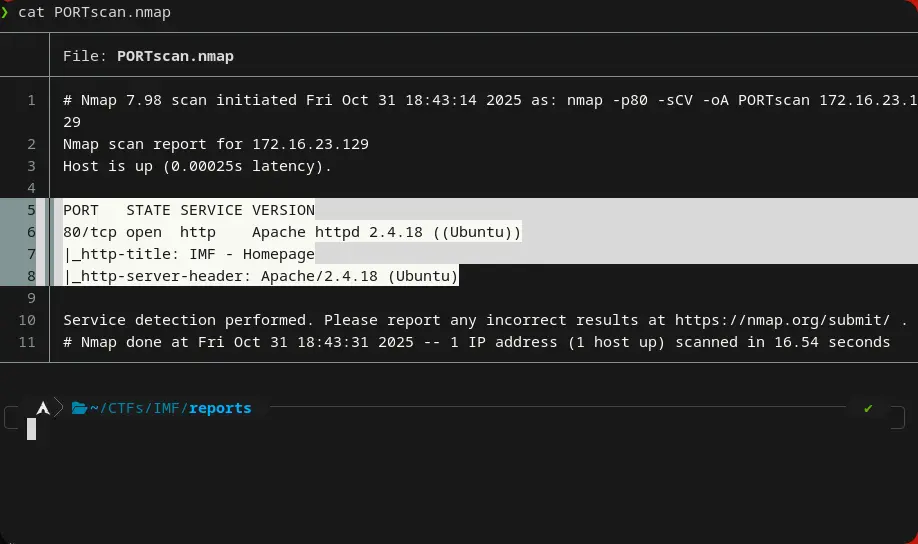Click the prompt chevron separator after logo
This screenshot has height=544, width=918.
click(58, 408)
